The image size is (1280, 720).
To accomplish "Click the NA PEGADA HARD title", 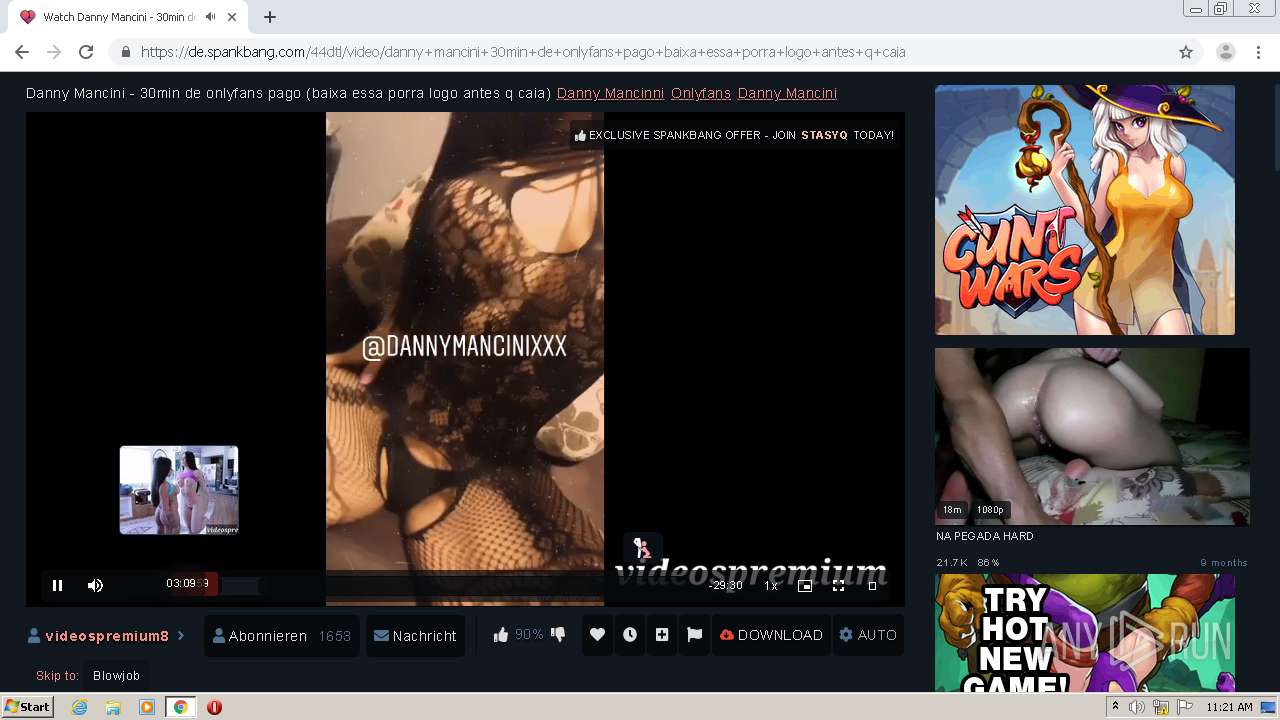I will [985, 536].
